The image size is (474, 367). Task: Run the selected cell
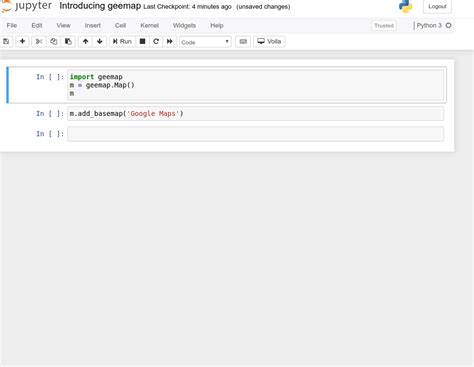coord(122,41)
